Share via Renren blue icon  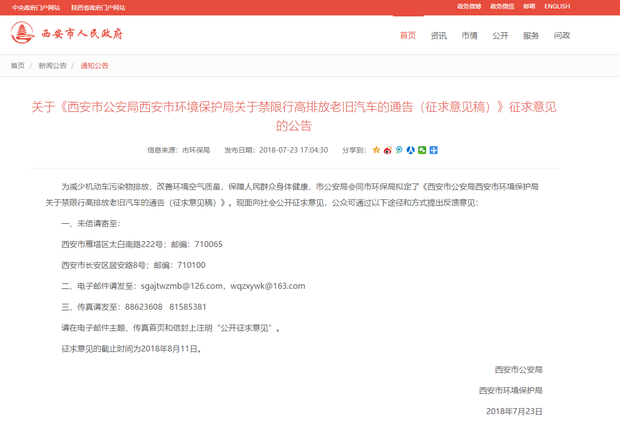click(x=410, y=150)
